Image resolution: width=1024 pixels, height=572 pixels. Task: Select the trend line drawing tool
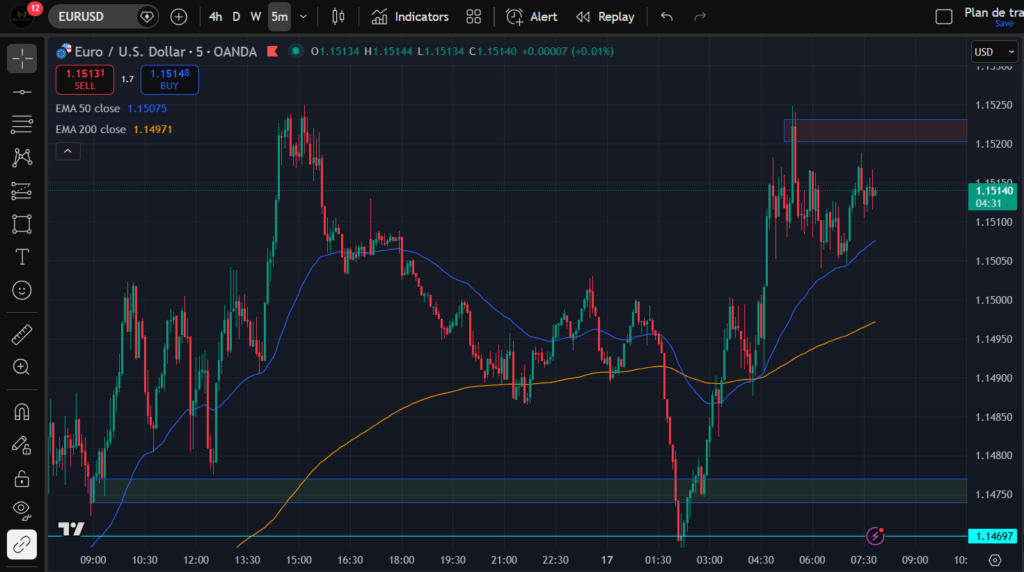point(22,92)
